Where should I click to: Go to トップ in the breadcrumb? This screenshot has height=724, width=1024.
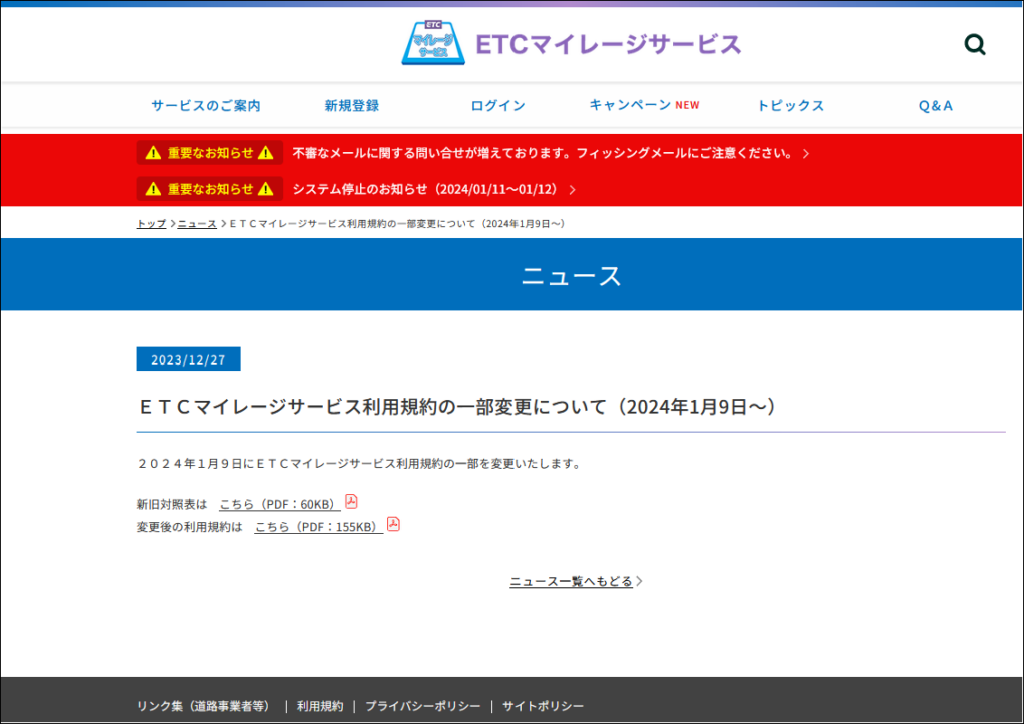click(152, 224)
